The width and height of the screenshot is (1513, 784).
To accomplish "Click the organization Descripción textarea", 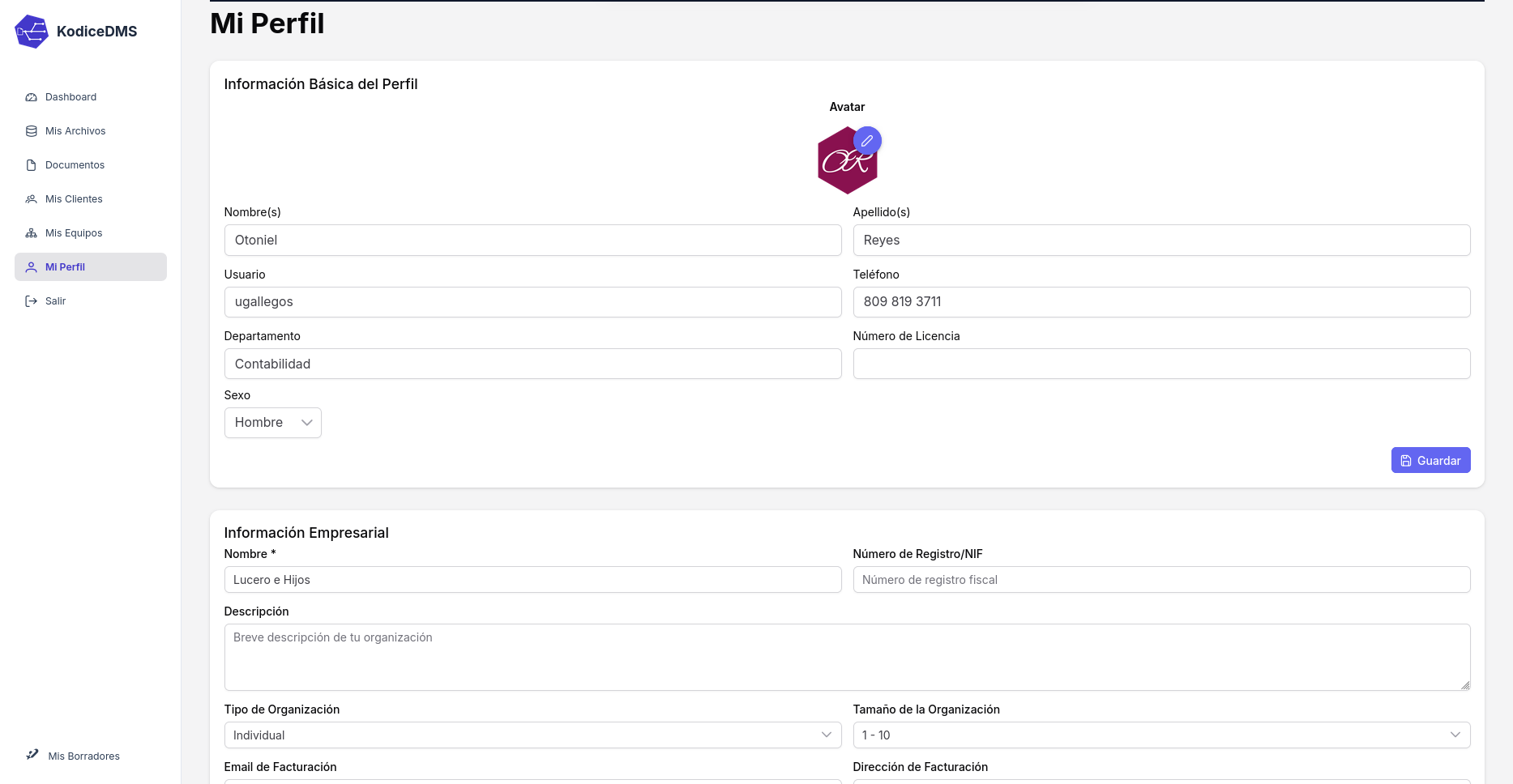I will (x=847, y=657).
